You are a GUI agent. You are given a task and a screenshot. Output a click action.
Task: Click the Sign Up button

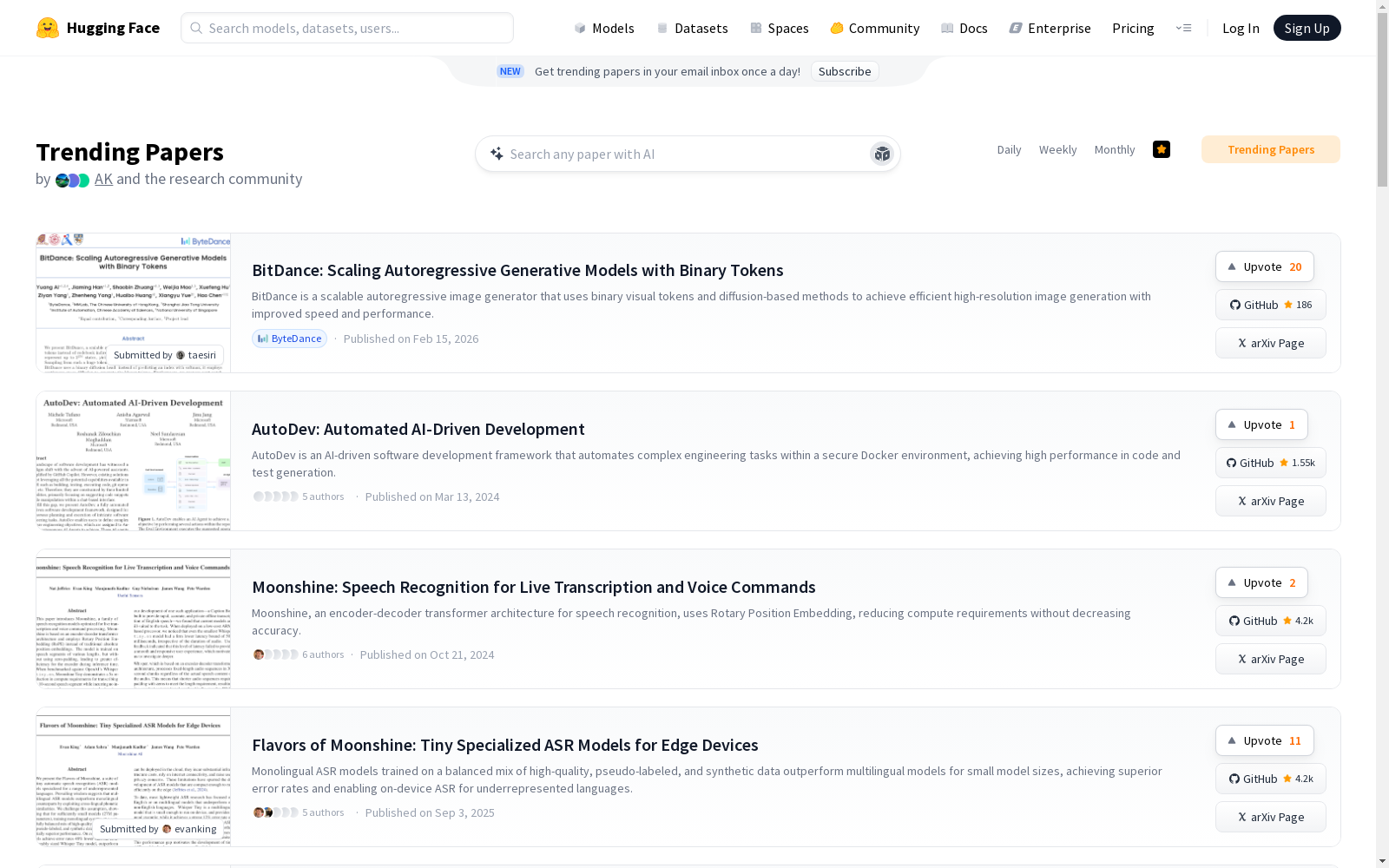coord(1307,28)
